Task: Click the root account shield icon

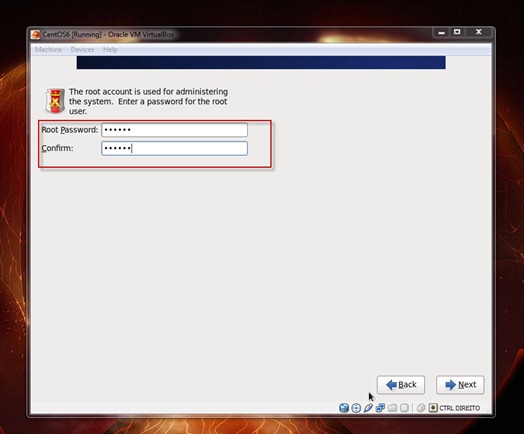Action: tap(55, 101)
